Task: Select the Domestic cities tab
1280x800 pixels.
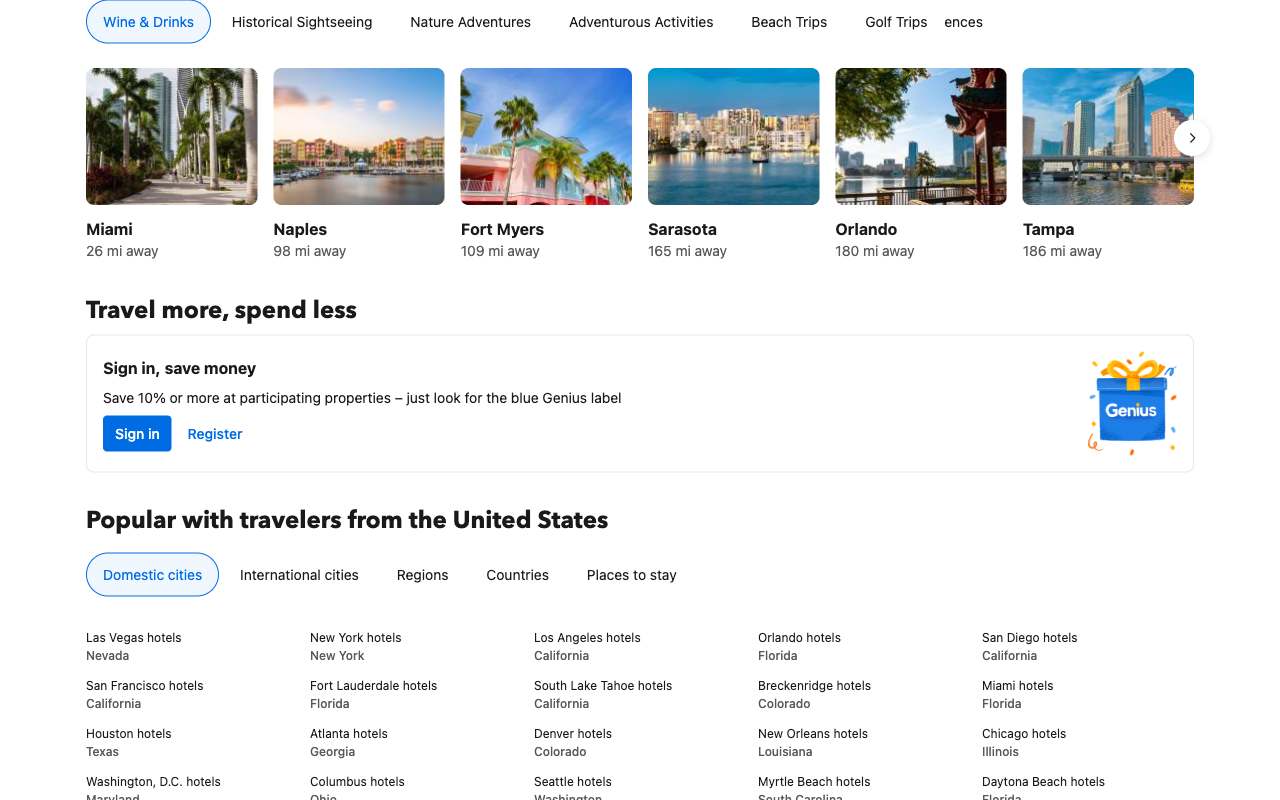Action: click(x=152, y=575)
